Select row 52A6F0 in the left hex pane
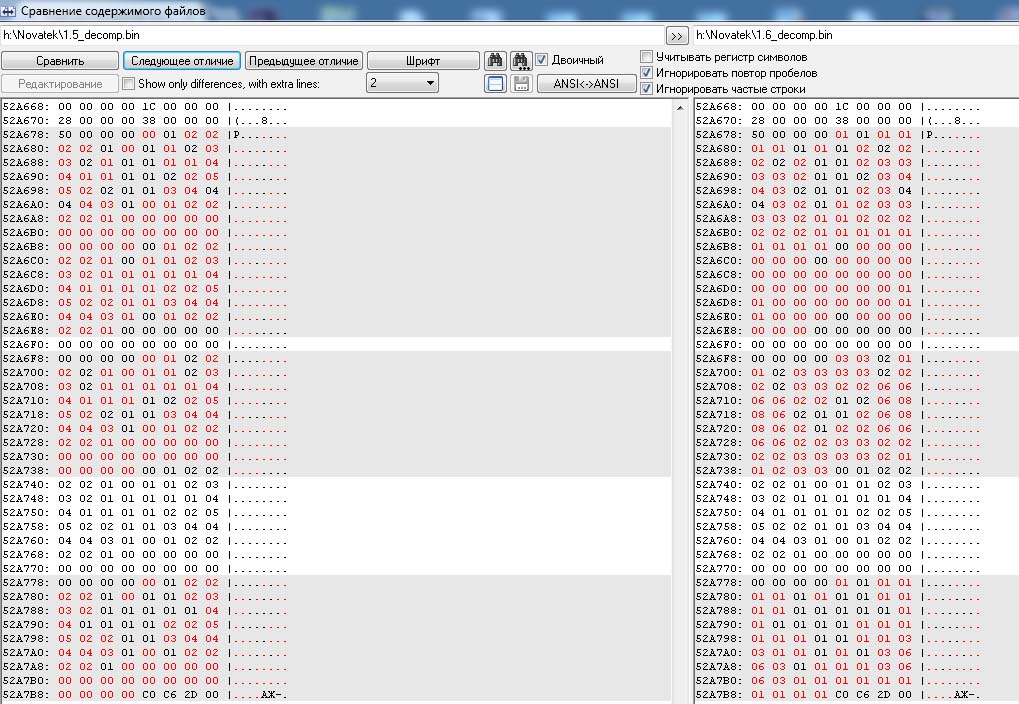This screenshot has width=1019, height=704. (x=140, y=344)
